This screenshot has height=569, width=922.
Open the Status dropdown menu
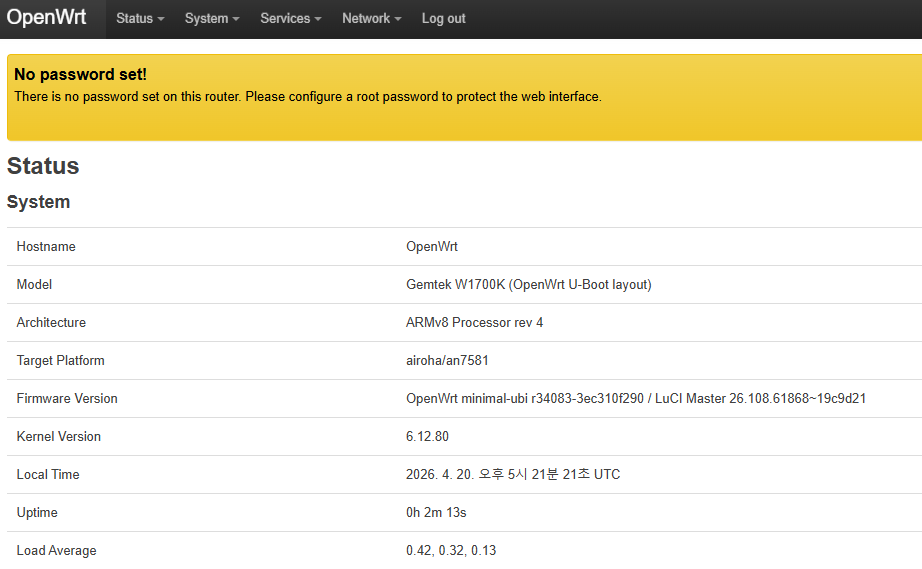click(140, 19)
